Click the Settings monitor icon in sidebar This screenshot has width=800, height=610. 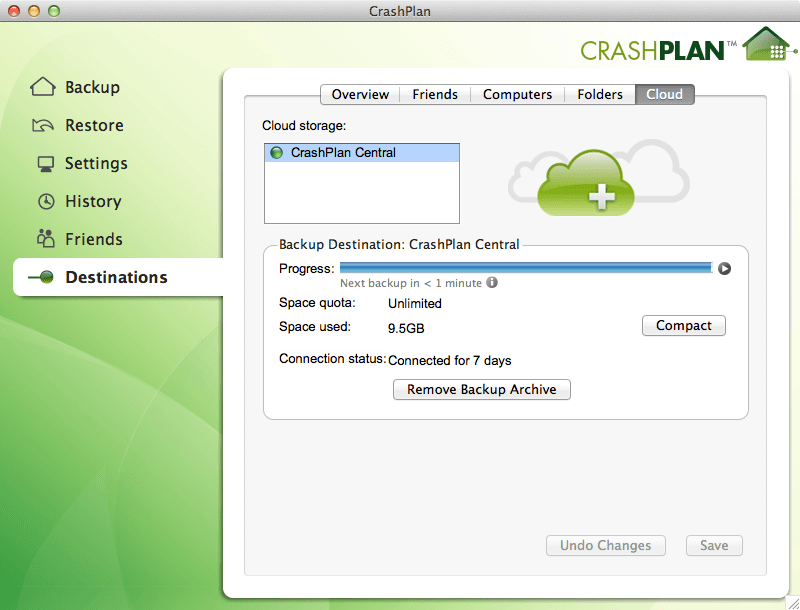pyautogui.click(x=45, y=164)
